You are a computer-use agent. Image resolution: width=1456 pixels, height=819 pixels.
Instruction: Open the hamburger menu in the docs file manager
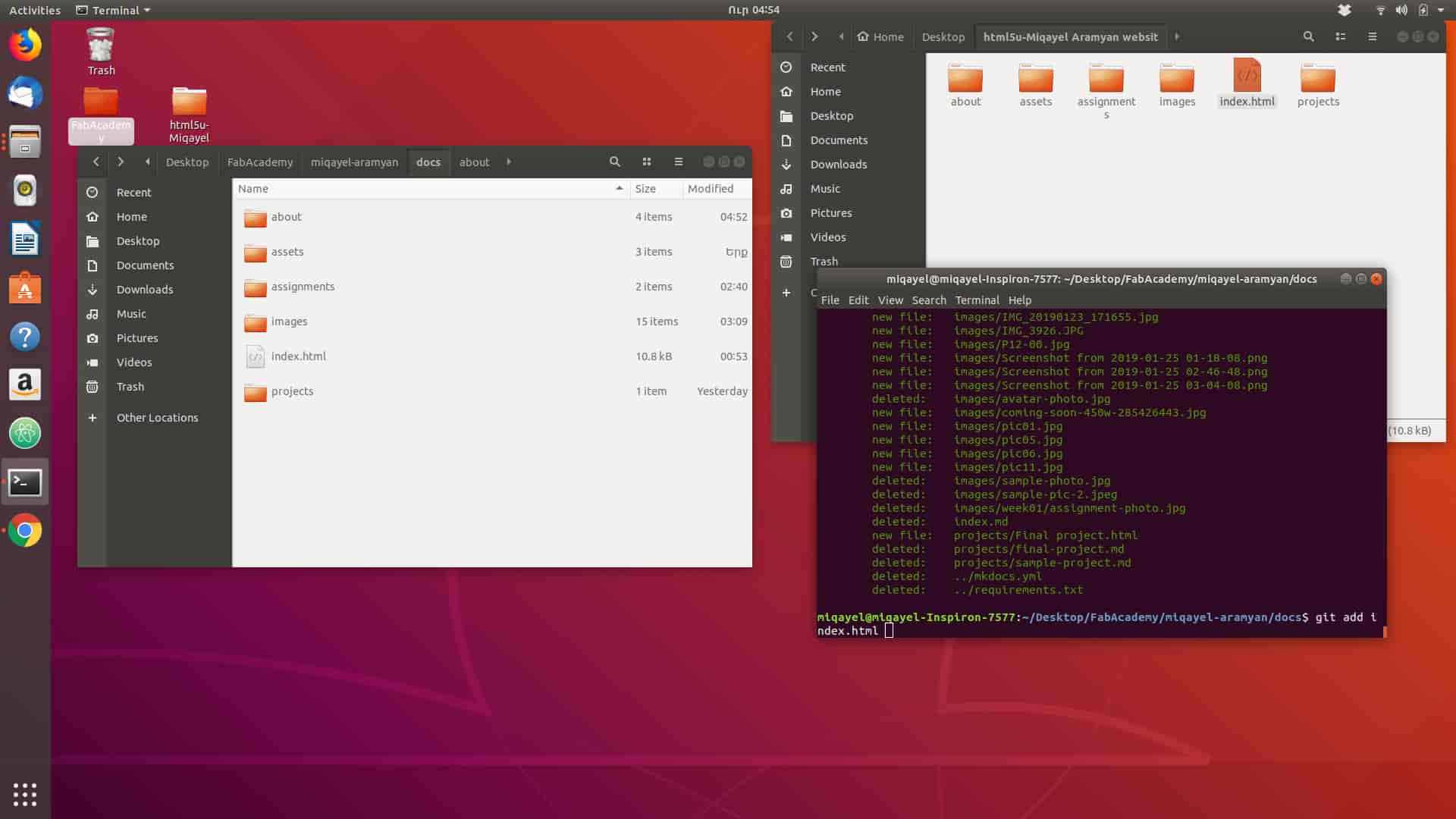[679, 162]
